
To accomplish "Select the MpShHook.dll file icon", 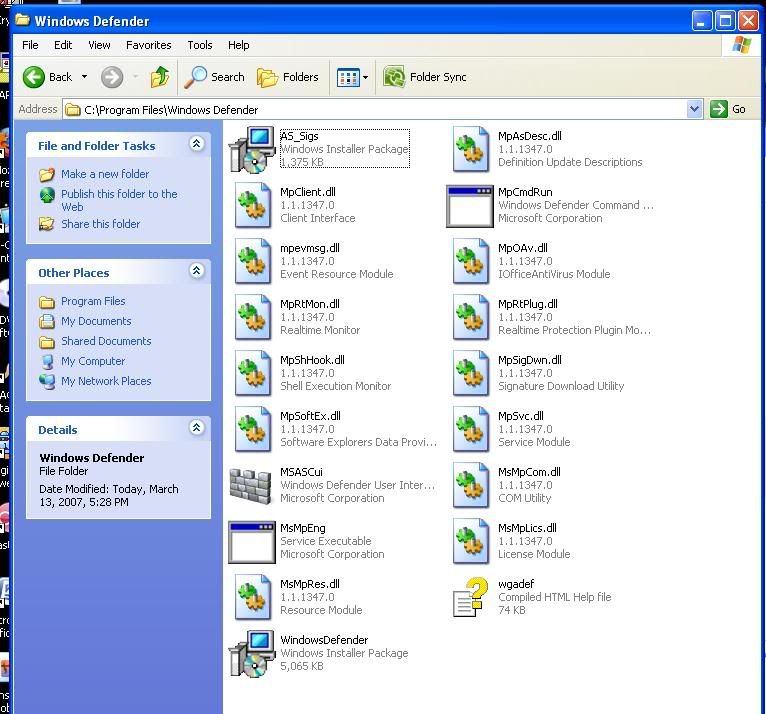I will point(253,374).
